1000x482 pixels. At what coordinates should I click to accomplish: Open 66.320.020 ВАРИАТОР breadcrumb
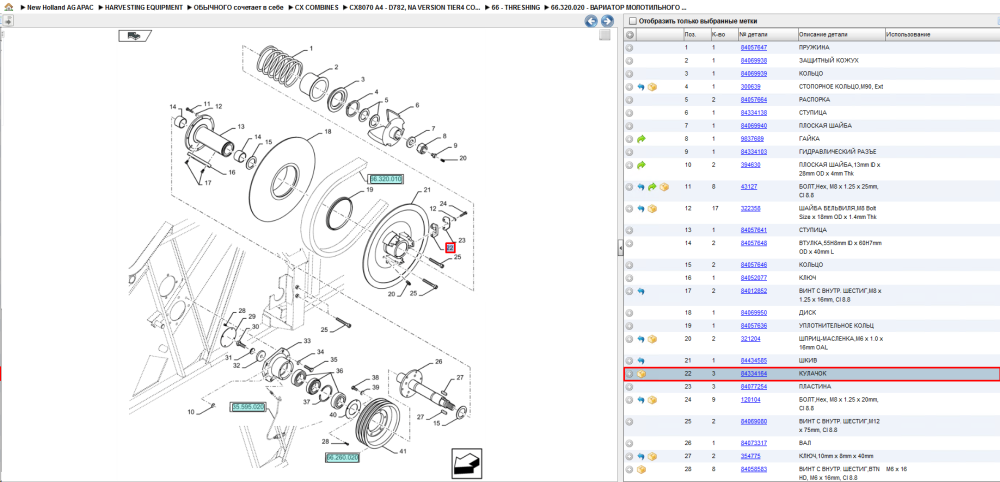pyautogui.click(x=621, y=8)
